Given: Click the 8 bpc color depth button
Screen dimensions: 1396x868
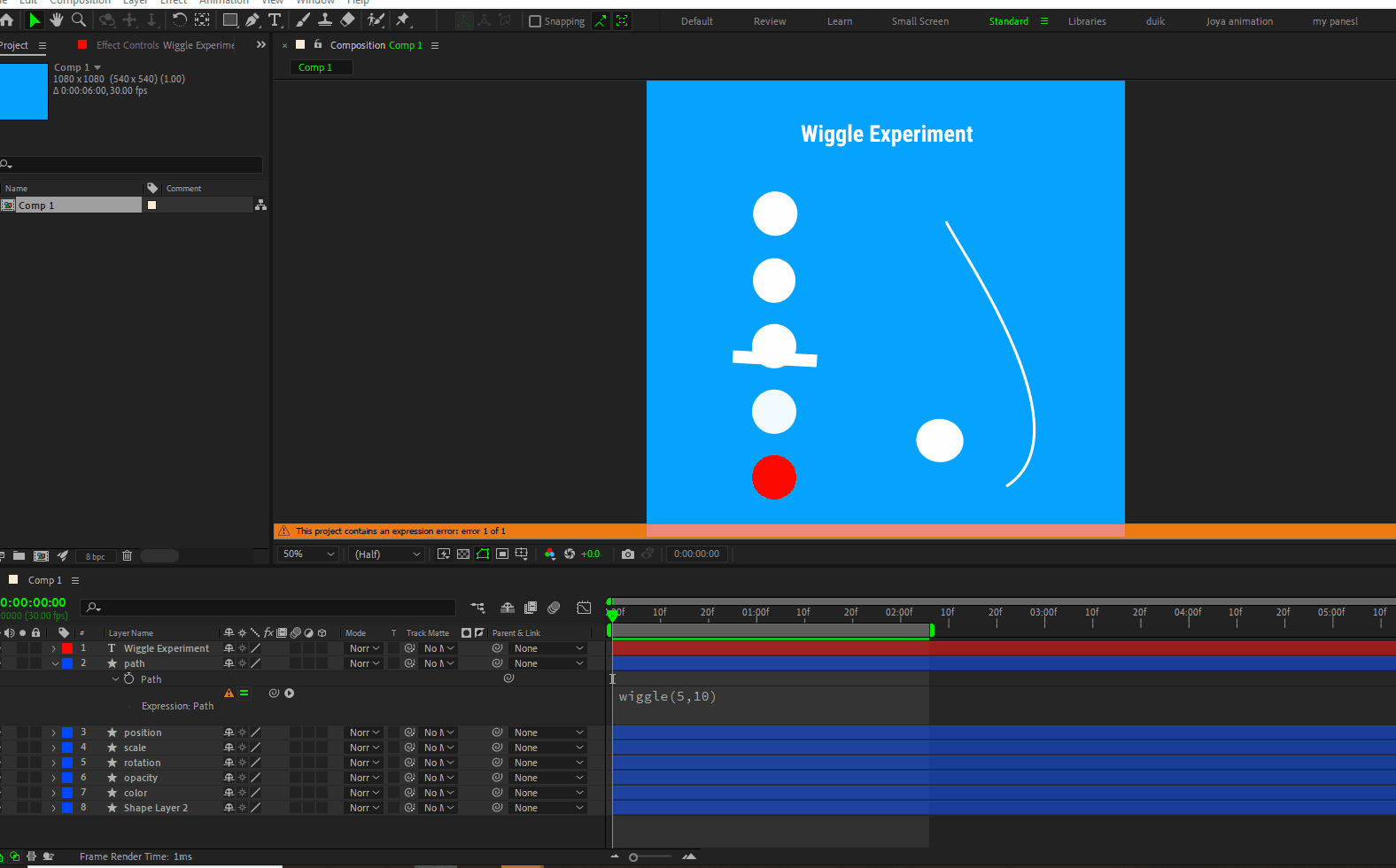Looking at the screenshot, I should [x=95, y=556].
